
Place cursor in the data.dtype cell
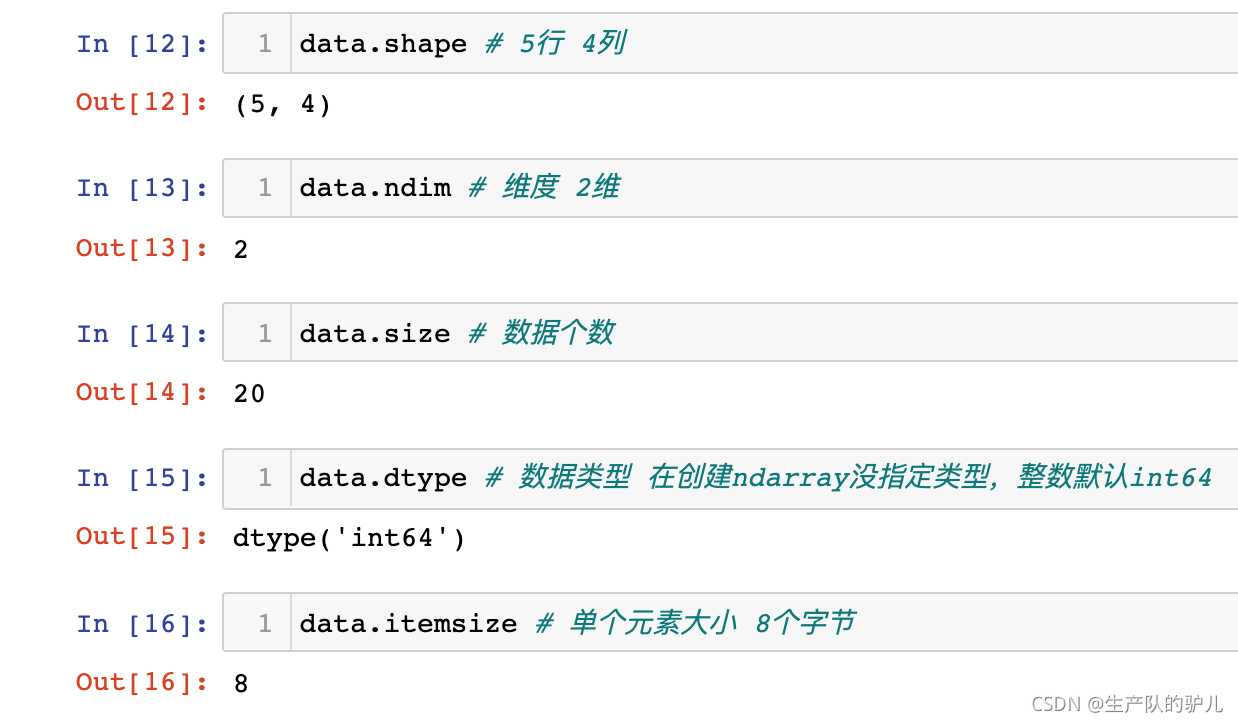pyautogui.click(x=760, y=478)
